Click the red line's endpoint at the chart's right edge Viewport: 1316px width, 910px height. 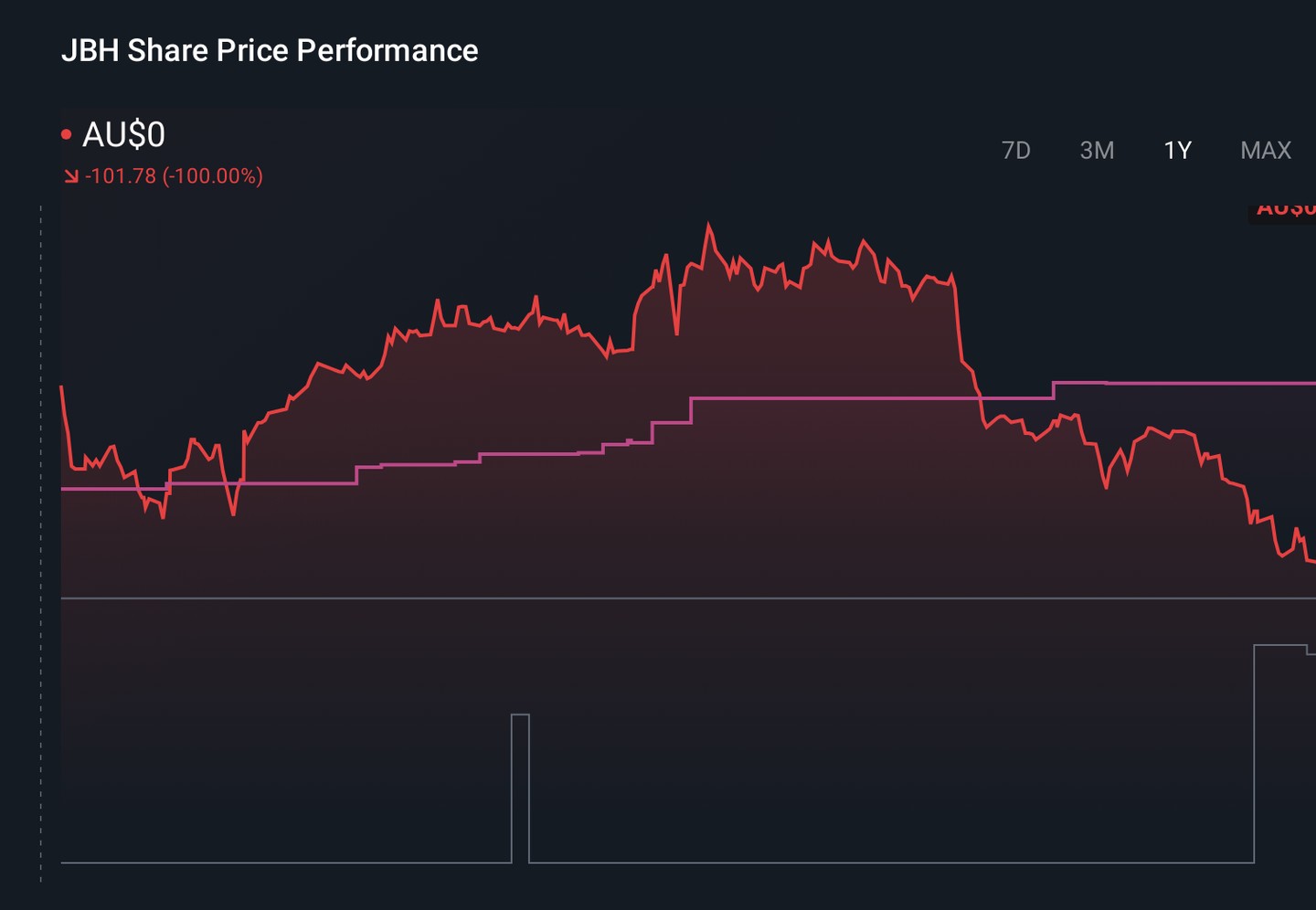[x=1311, y=561]
